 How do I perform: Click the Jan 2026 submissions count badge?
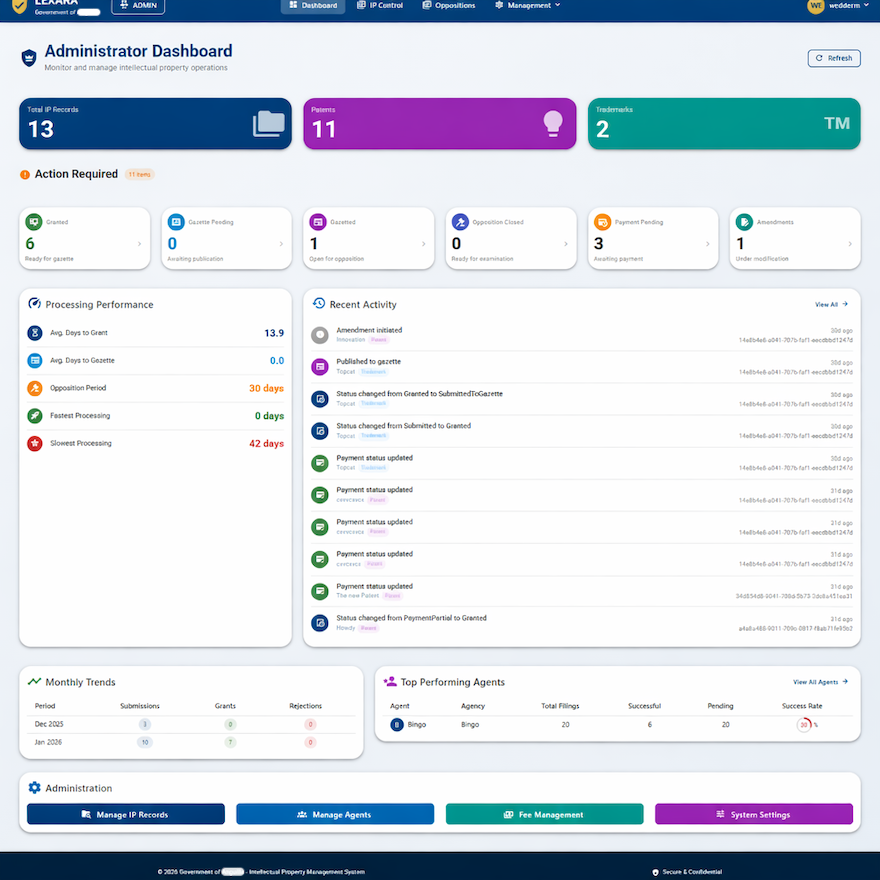145,742
